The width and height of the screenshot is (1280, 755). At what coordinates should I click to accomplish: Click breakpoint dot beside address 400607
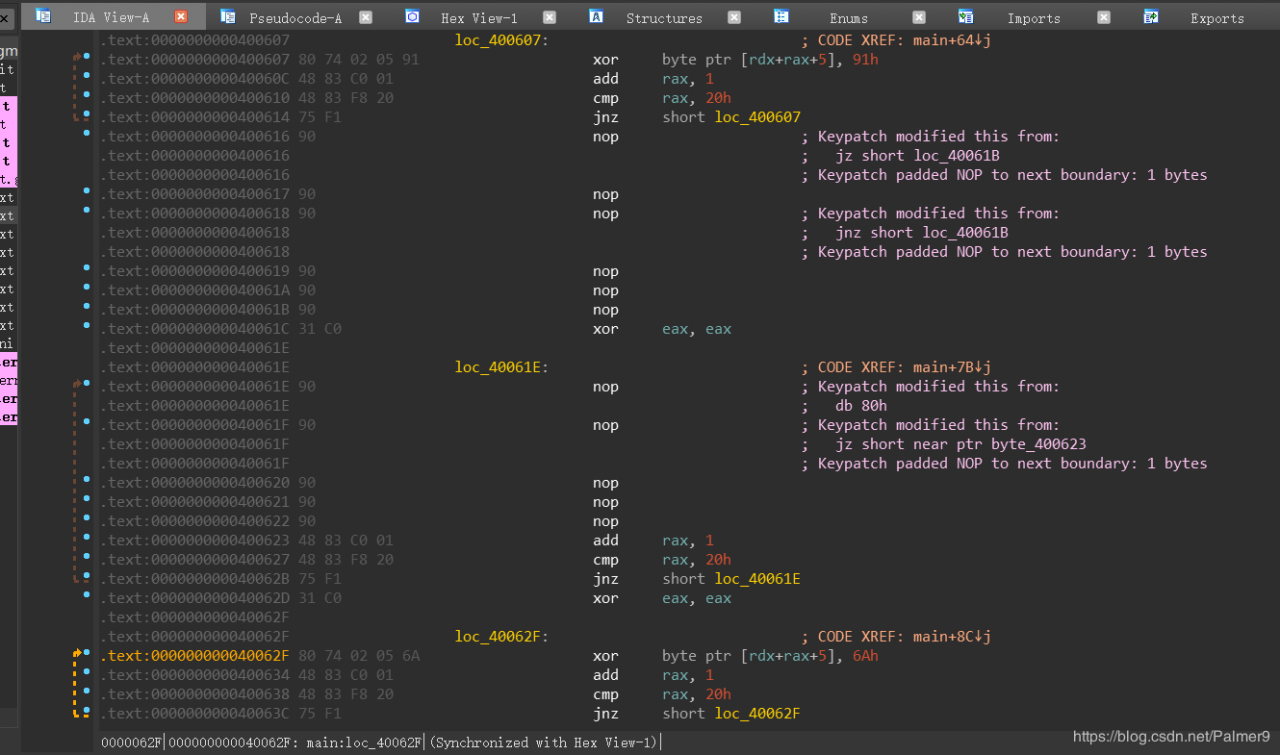coord(87,59)
